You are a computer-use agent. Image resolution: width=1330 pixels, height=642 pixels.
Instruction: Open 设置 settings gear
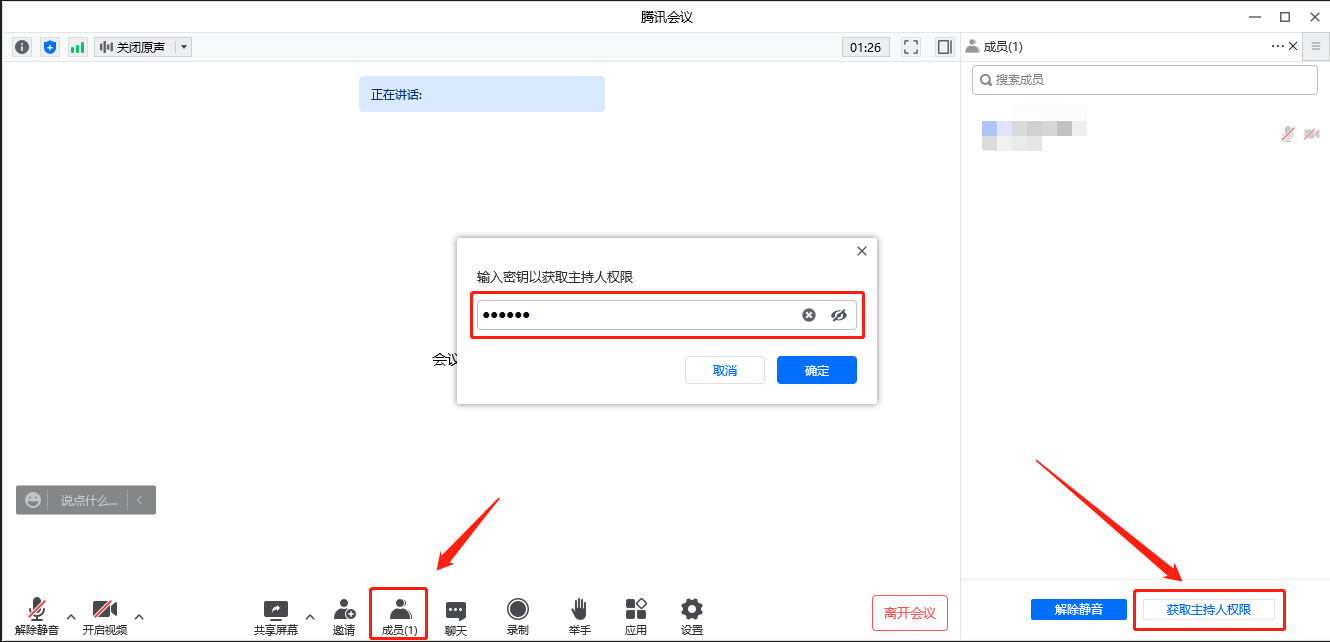(x=692, y=617)
